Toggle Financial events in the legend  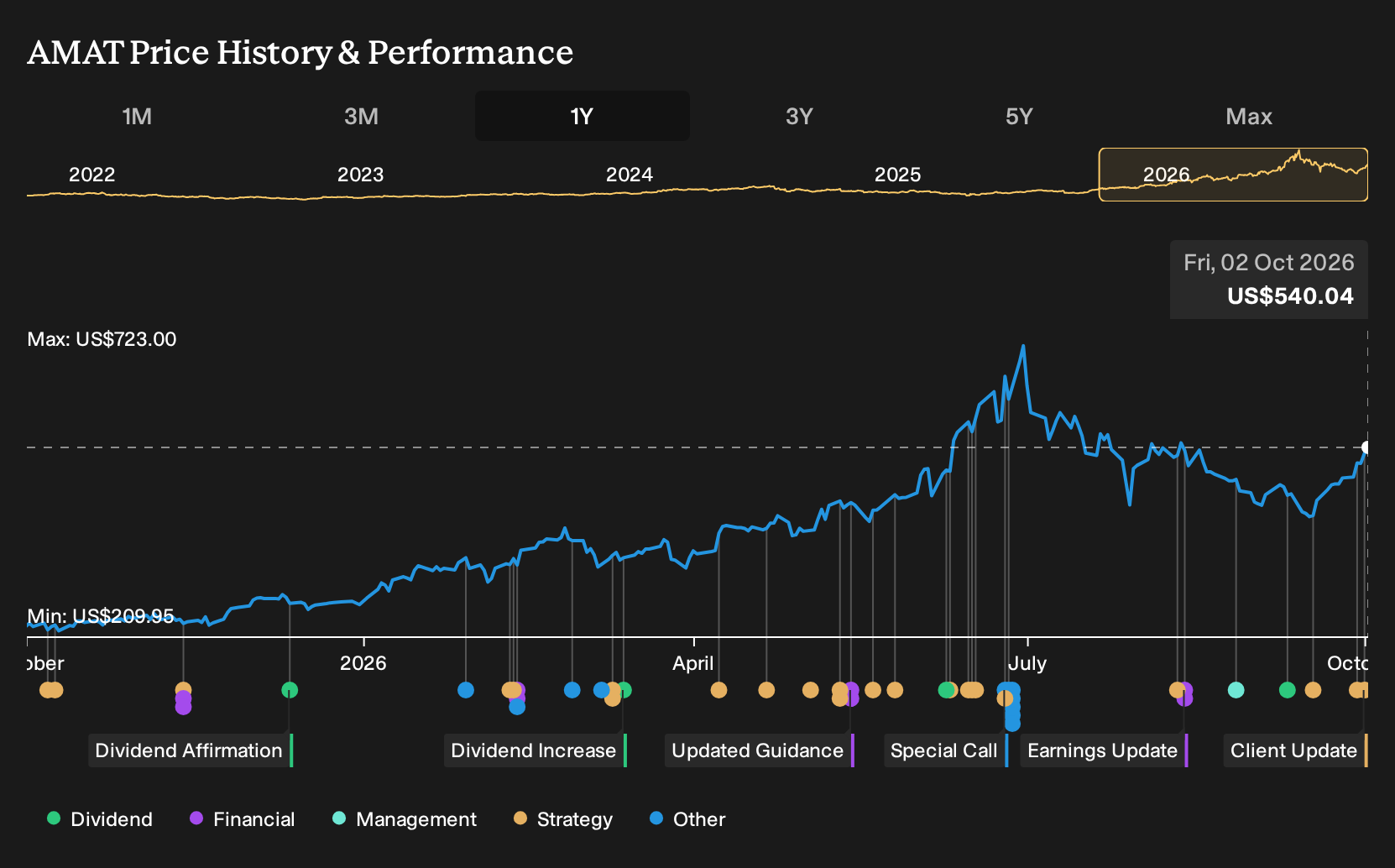[x=243, y=819]
